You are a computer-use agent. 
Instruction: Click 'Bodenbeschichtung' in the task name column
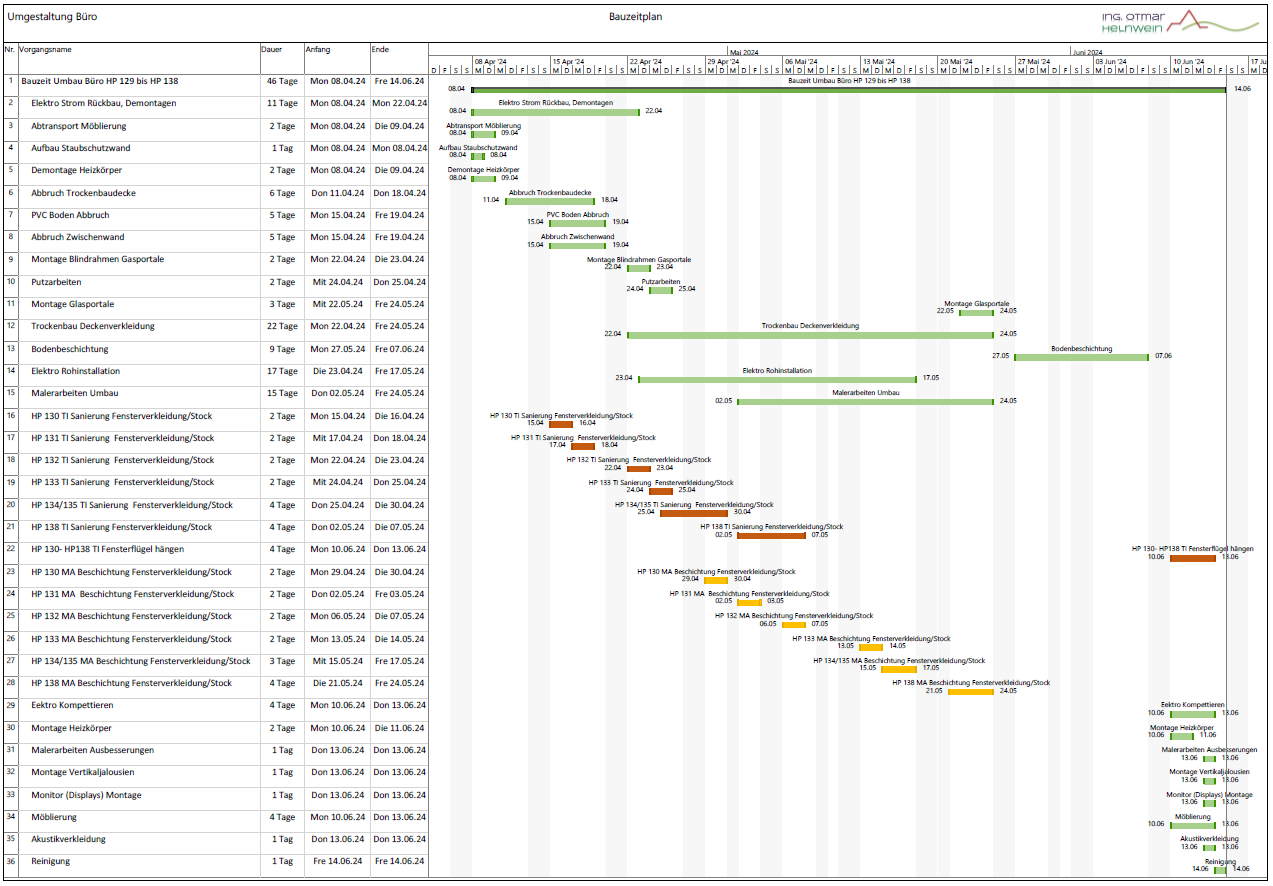69,349
